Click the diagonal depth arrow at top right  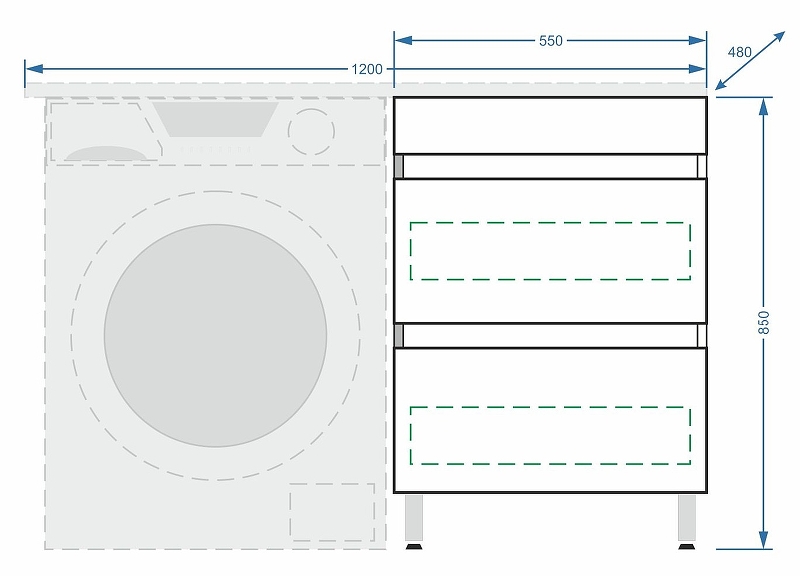click(752, 61)
